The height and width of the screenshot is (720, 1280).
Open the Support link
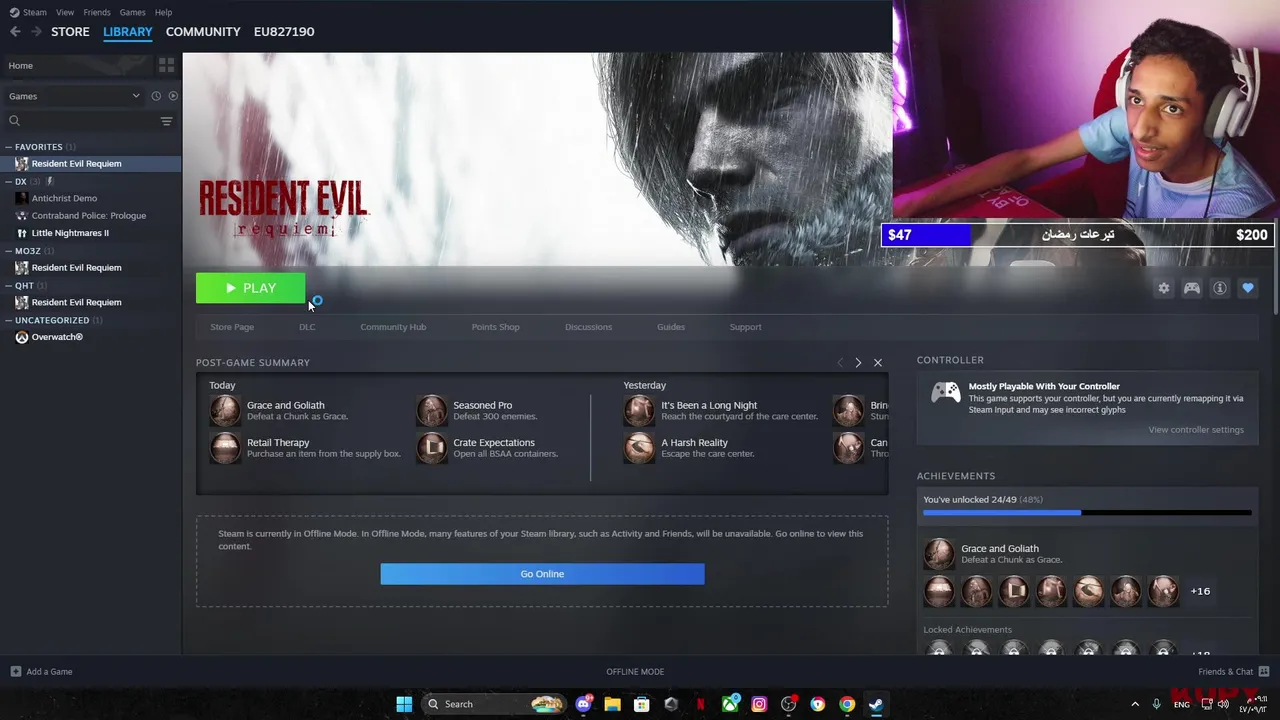click(x=745, y=327)
